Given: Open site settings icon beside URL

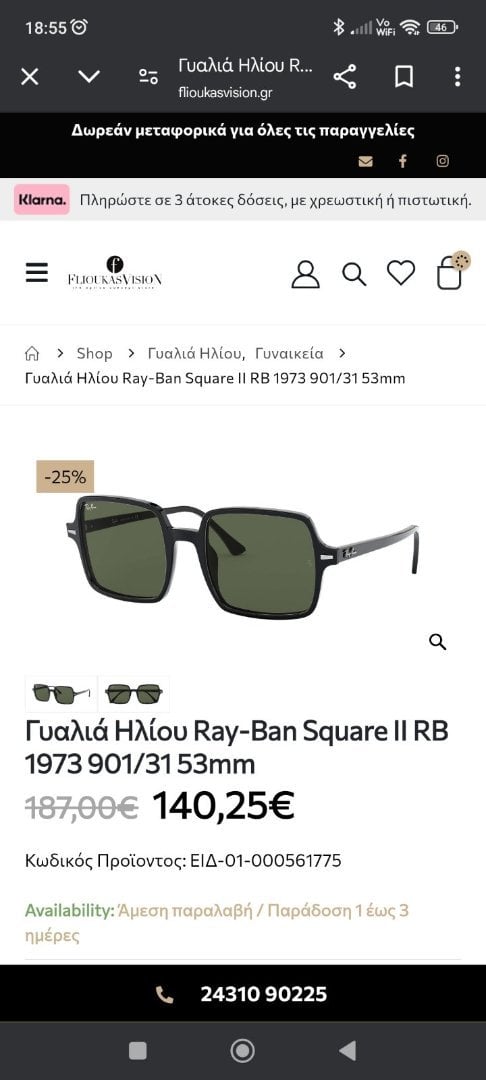Looking at the screenshot, I should click(x=148, y=76).
